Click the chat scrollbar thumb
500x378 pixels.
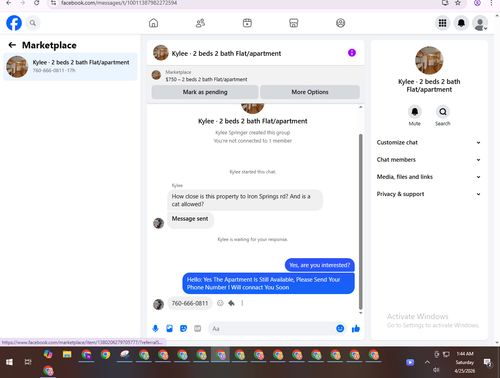pyautogui.click(x=360, y=222)
